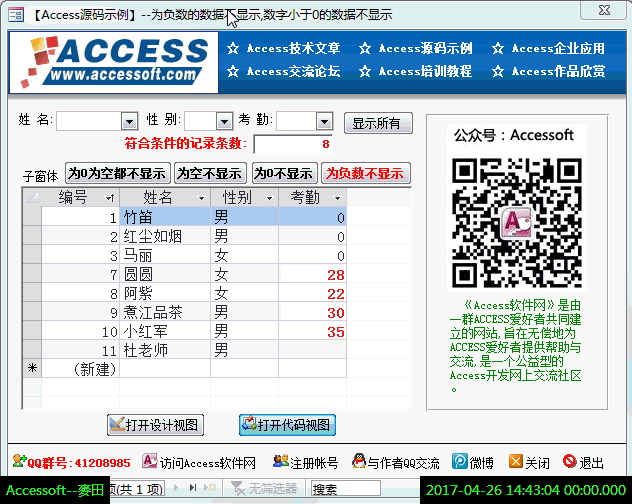Click 为空不显示 button

(210, 173)
